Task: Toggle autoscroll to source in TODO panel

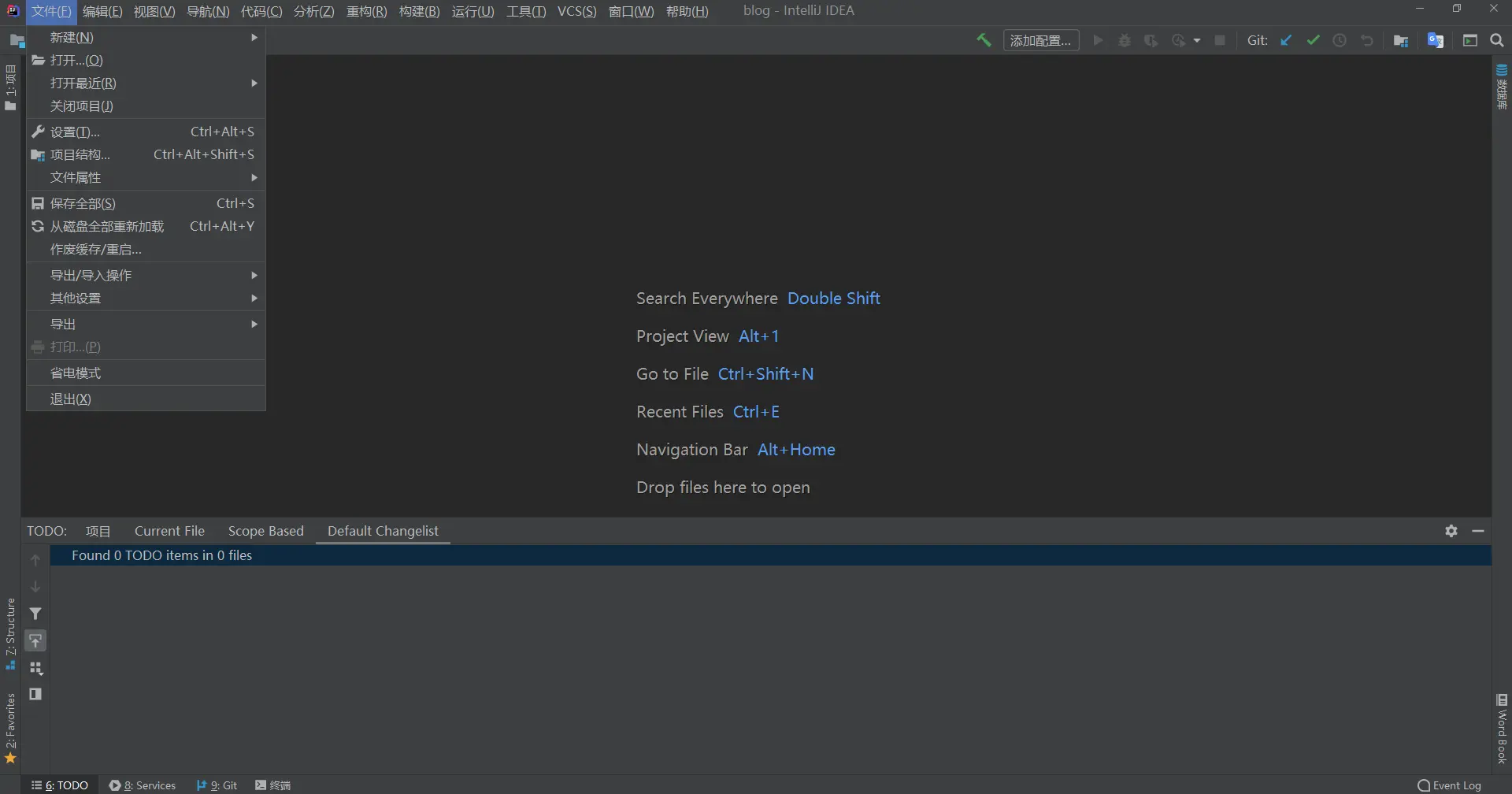Action: click(x=35, y=640)
